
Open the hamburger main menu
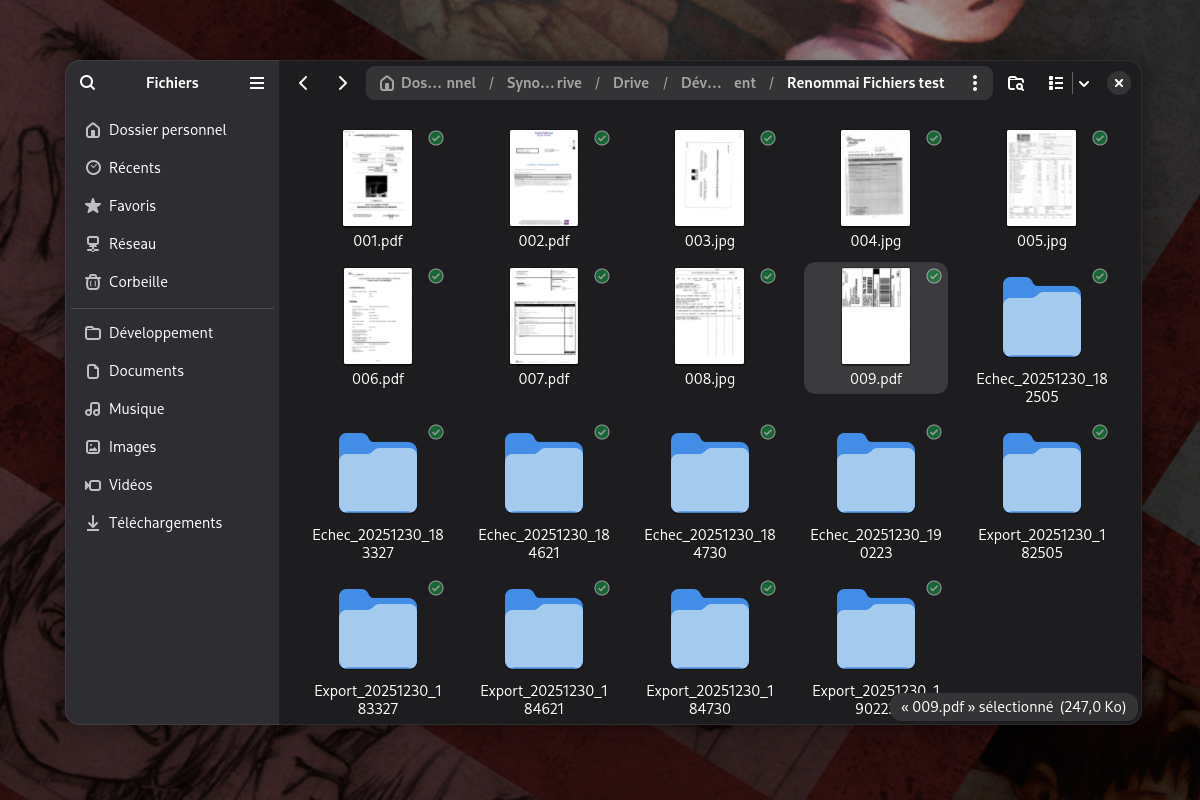pyautogui.click(x=257, y=83)
